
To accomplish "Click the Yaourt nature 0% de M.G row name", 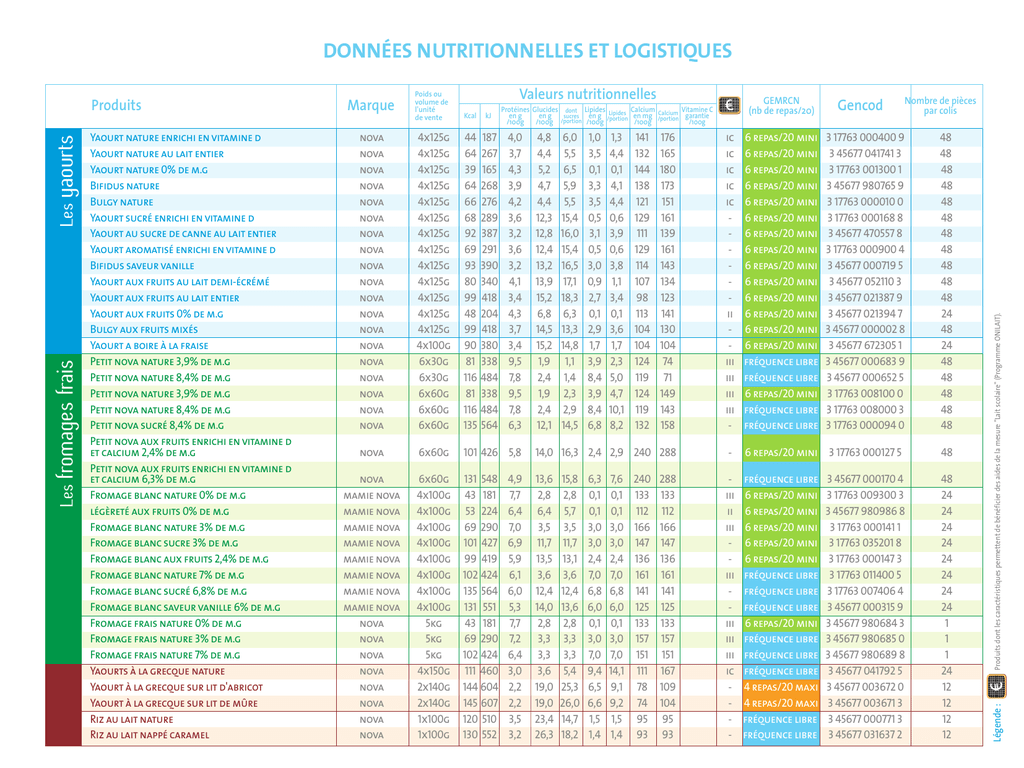I will [149, 170].
